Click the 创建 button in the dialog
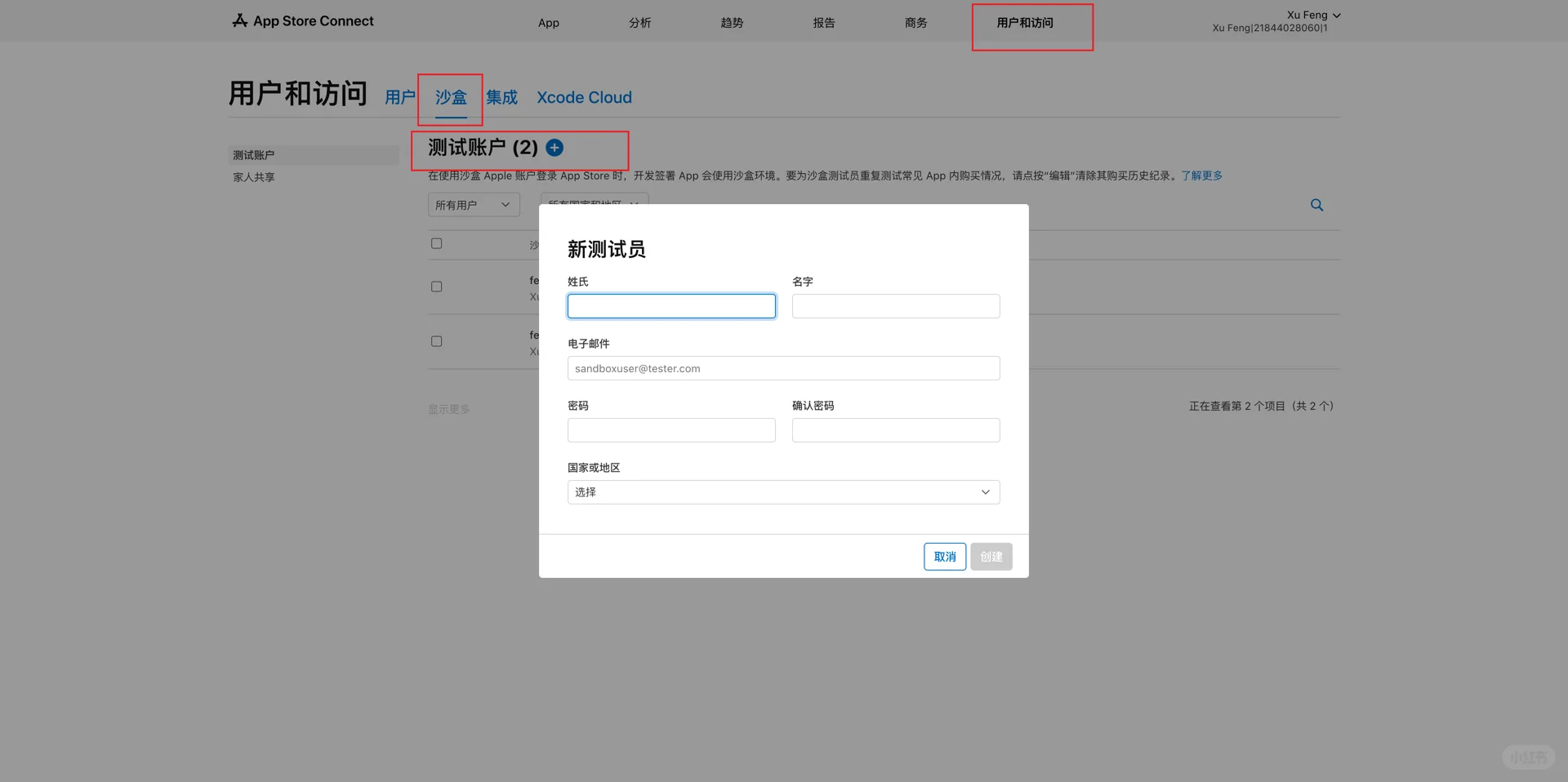This screenshot has width=1568, height=782. (990, 556)
